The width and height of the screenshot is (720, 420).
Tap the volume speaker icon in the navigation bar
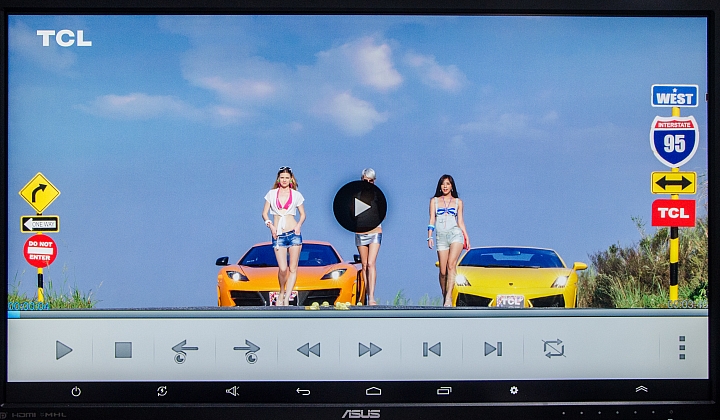click(232, 391)
